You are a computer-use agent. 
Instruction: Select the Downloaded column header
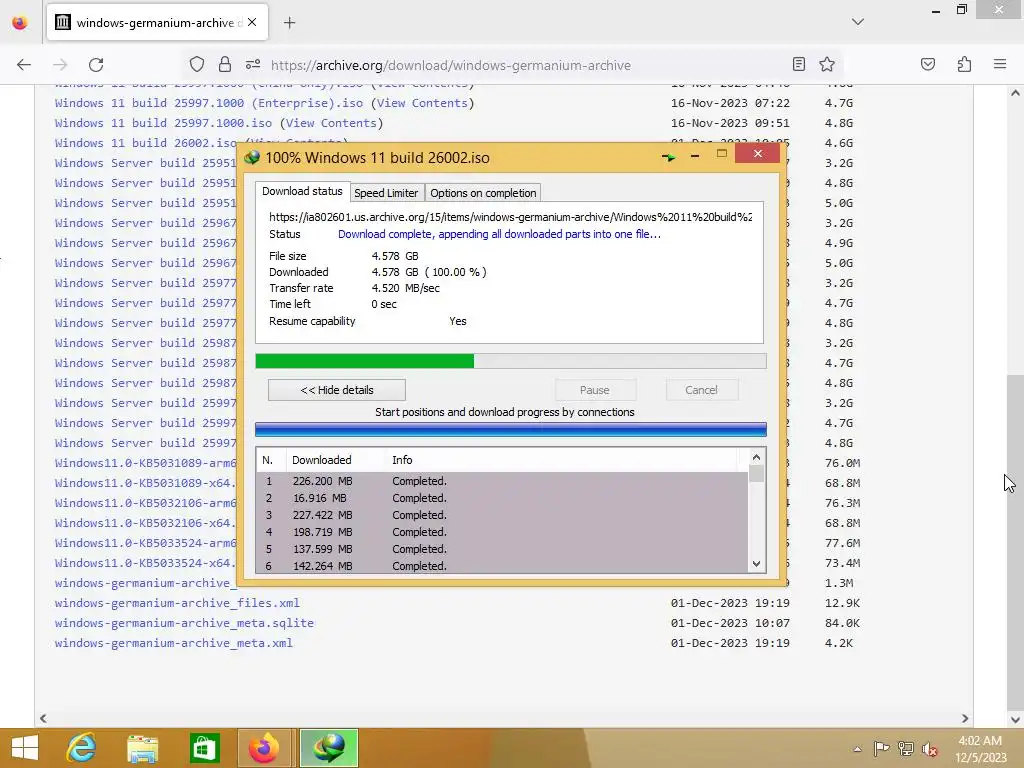pyautogui.click(x=334, y=460)
